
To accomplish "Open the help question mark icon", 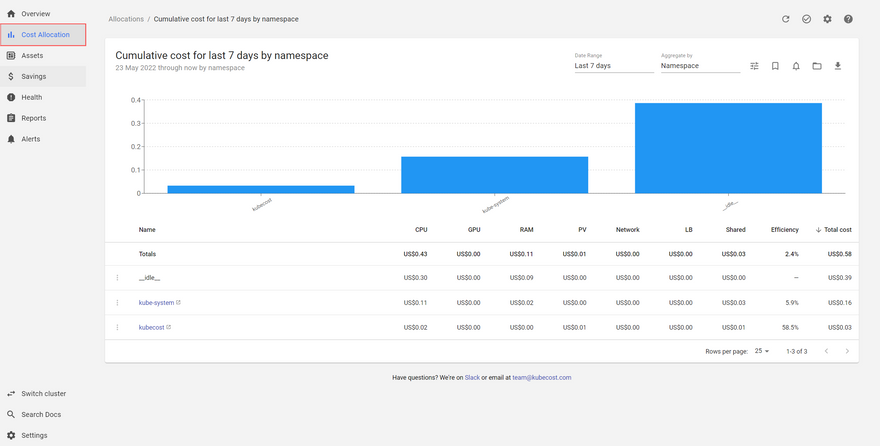I will click(848, 19).
